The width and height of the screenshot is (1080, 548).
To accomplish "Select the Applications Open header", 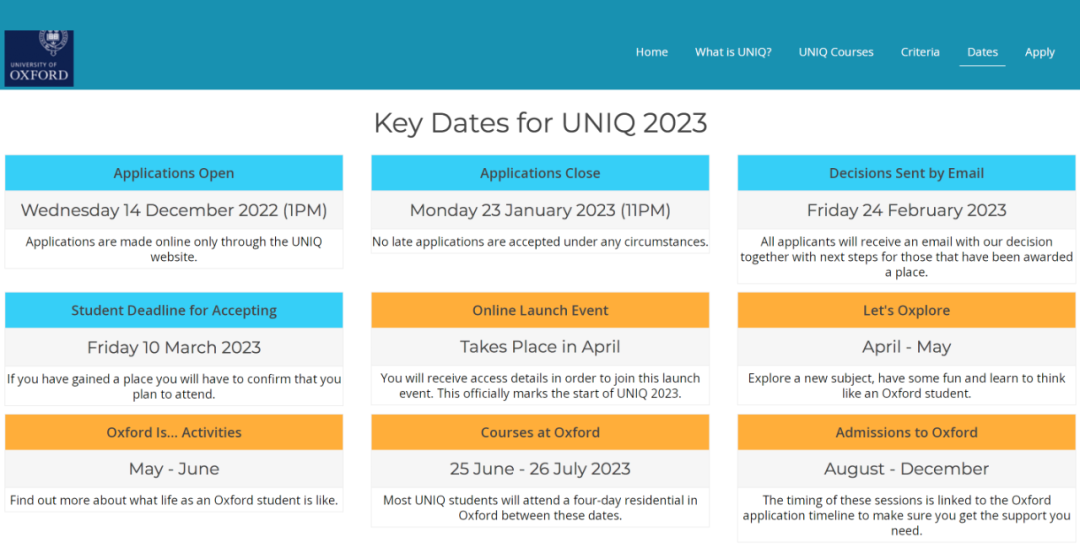I will pos(174,173).
